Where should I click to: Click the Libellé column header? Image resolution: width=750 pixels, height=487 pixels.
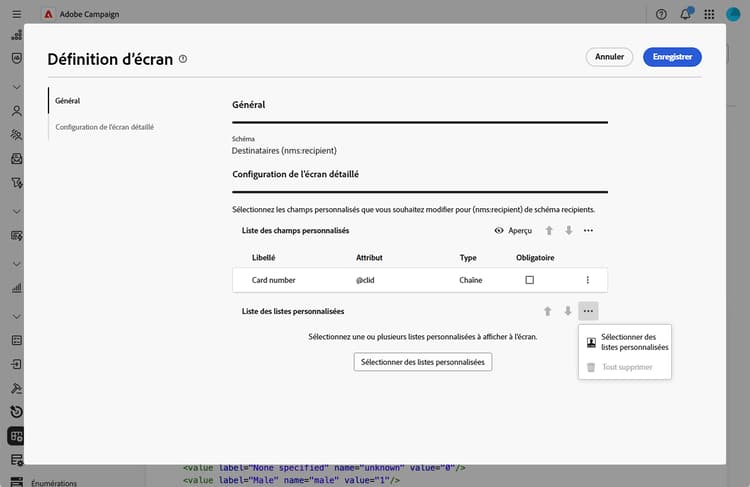coord(264,257)
